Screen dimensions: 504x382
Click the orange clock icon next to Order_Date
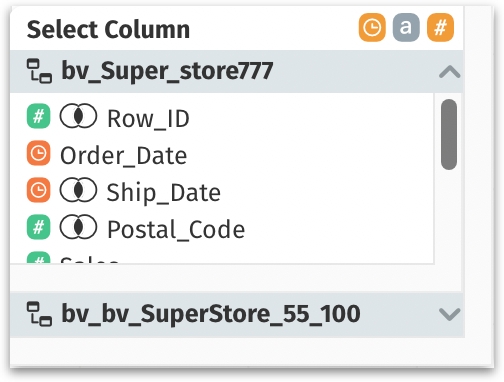coord(38,153)
